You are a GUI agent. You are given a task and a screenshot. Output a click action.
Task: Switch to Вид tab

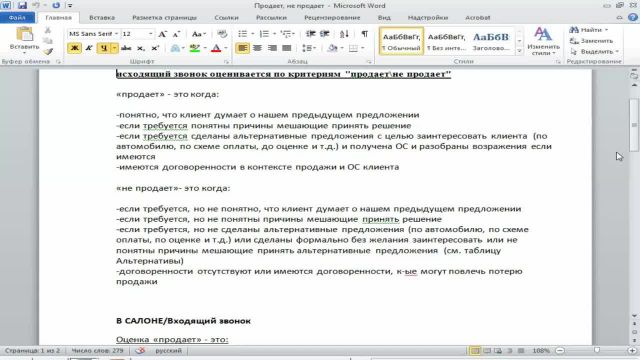tap(384, 18)
